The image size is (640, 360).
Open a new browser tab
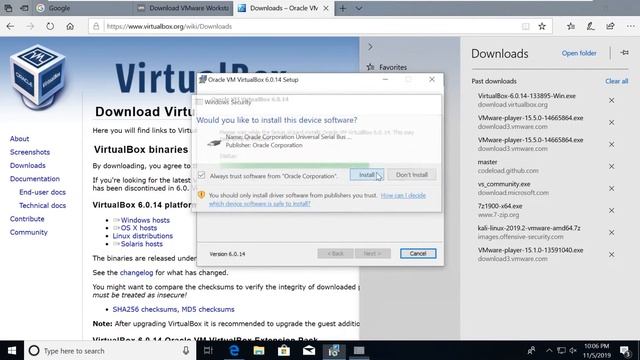click(342, 8)
